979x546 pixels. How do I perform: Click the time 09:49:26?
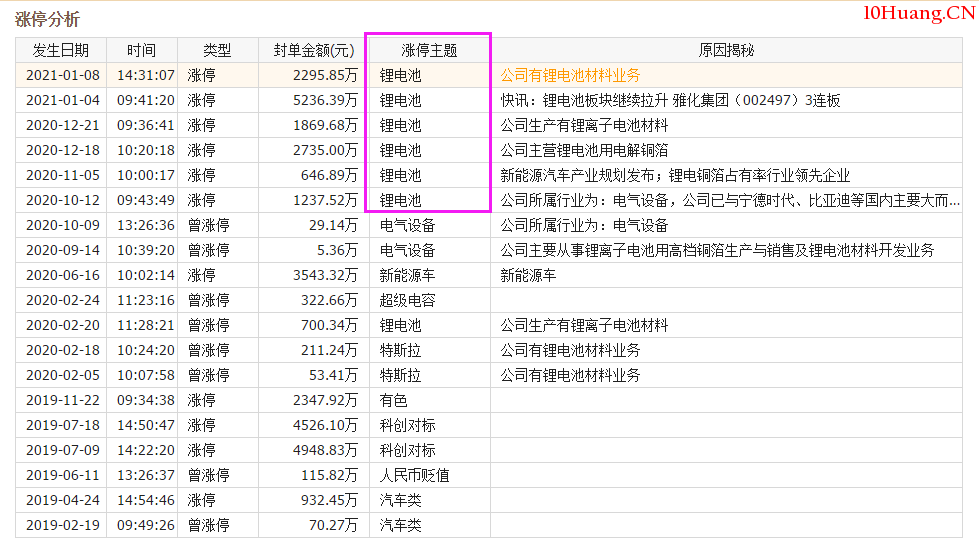point(145,525)
